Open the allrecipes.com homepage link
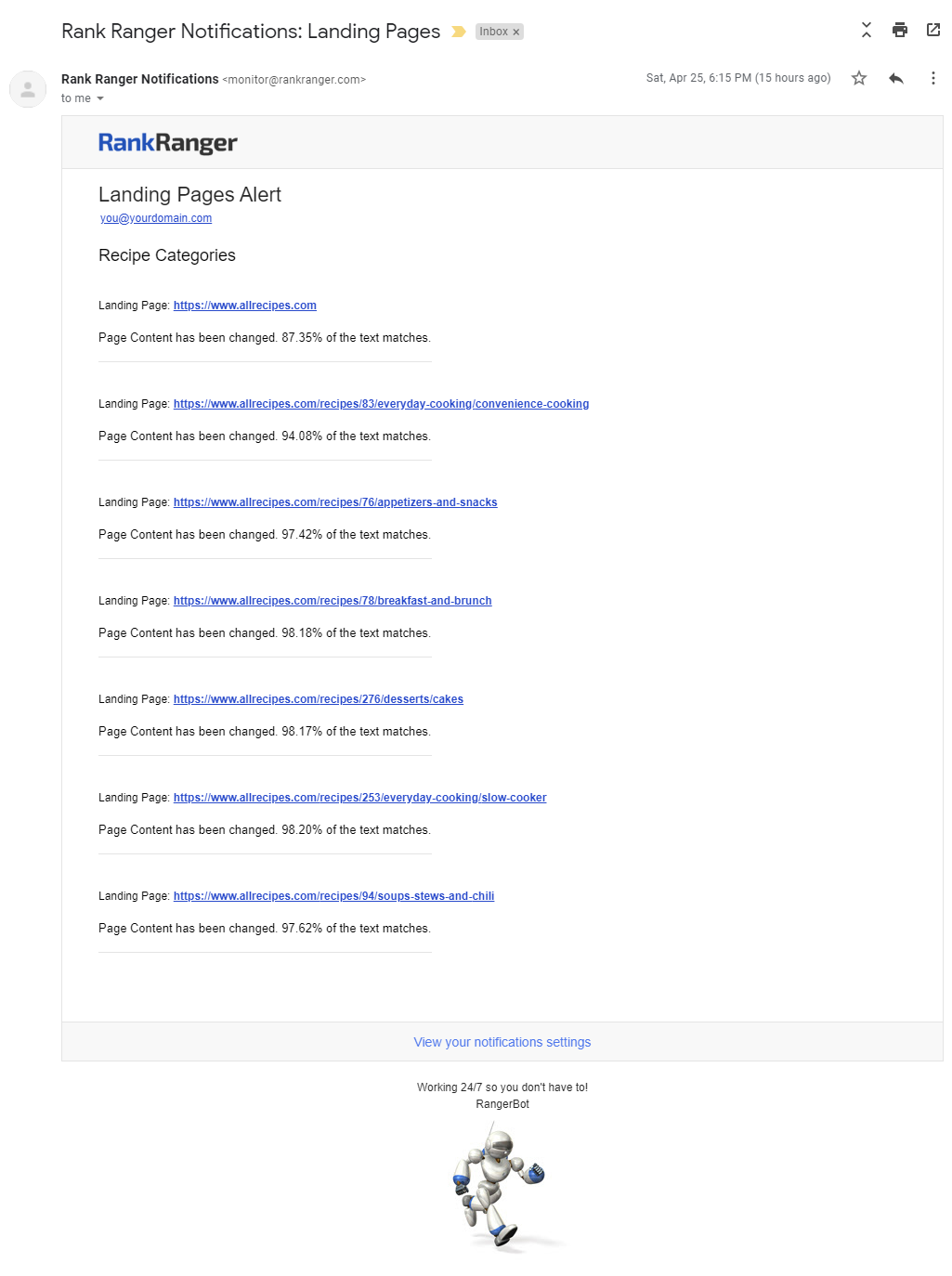This screenshot has width=952, height=1276. (x=244, y=306)
